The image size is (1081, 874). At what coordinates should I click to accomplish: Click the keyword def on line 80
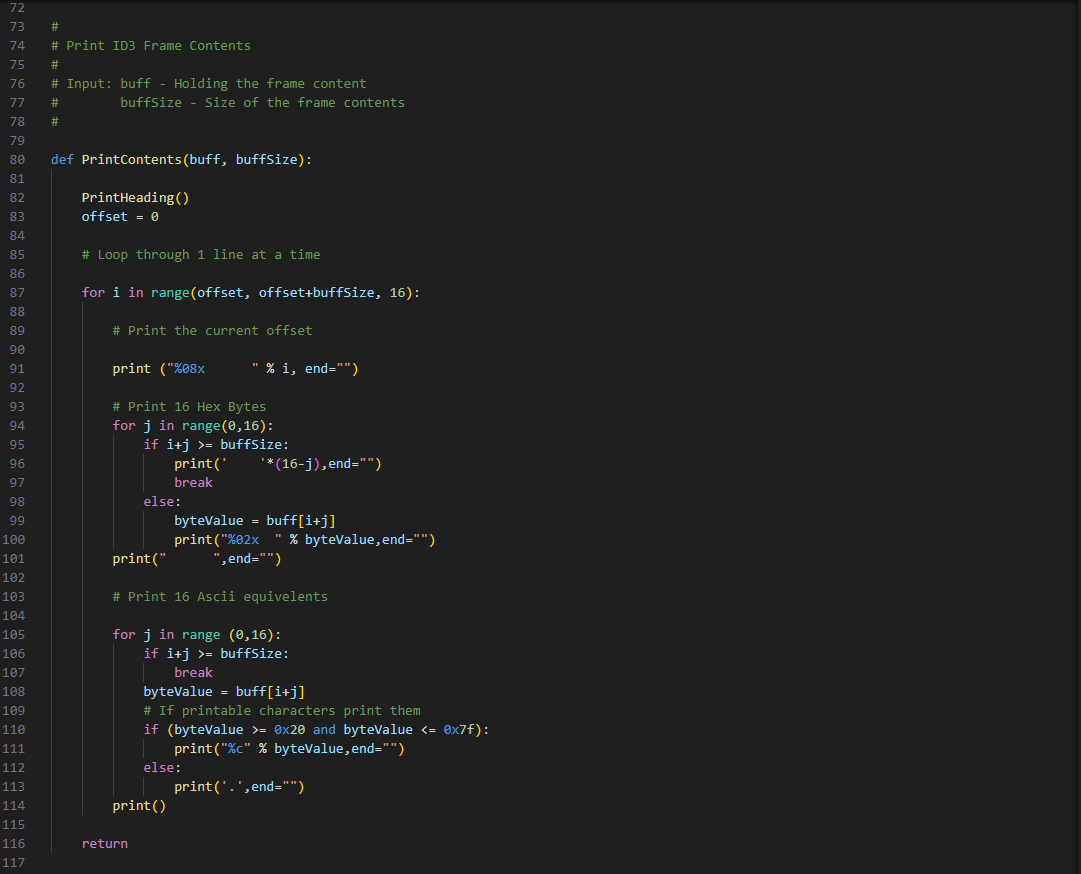pos(61,158)
